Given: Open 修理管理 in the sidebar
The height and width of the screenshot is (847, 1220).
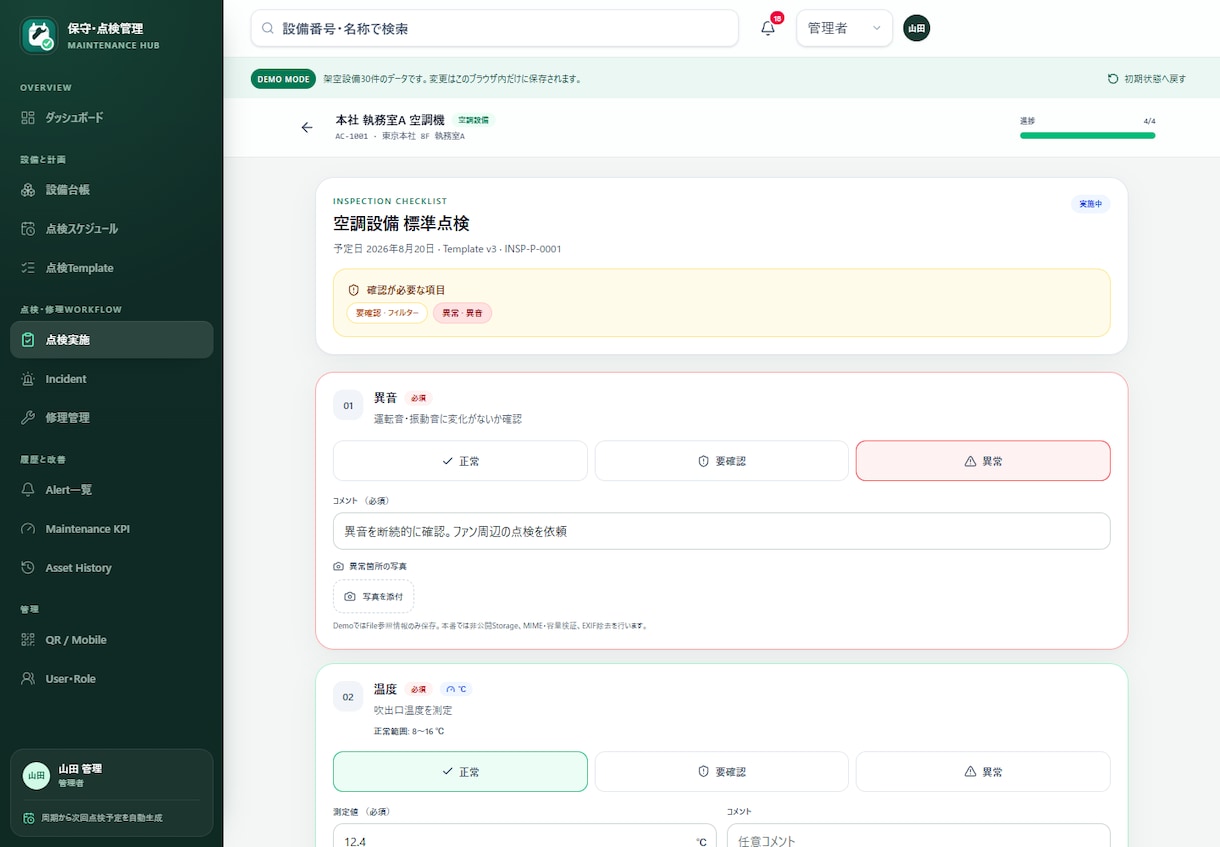Looking at the screenshot, I should click(x=112, y=418).
